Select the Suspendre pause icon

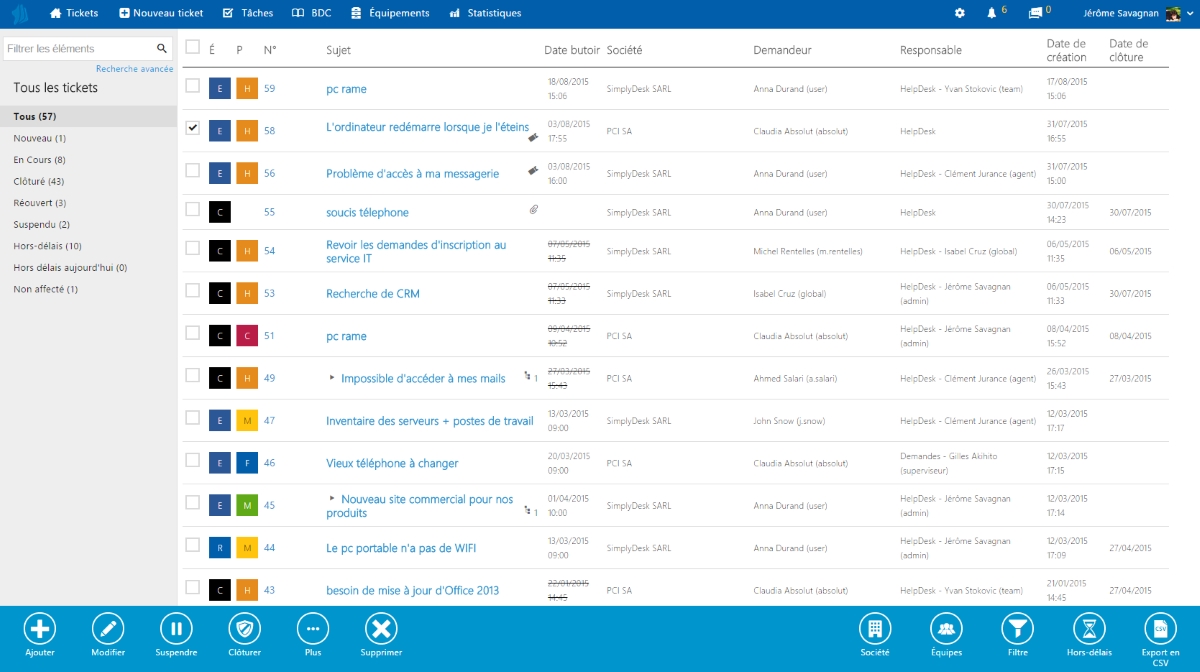click(x=176, y=630)
